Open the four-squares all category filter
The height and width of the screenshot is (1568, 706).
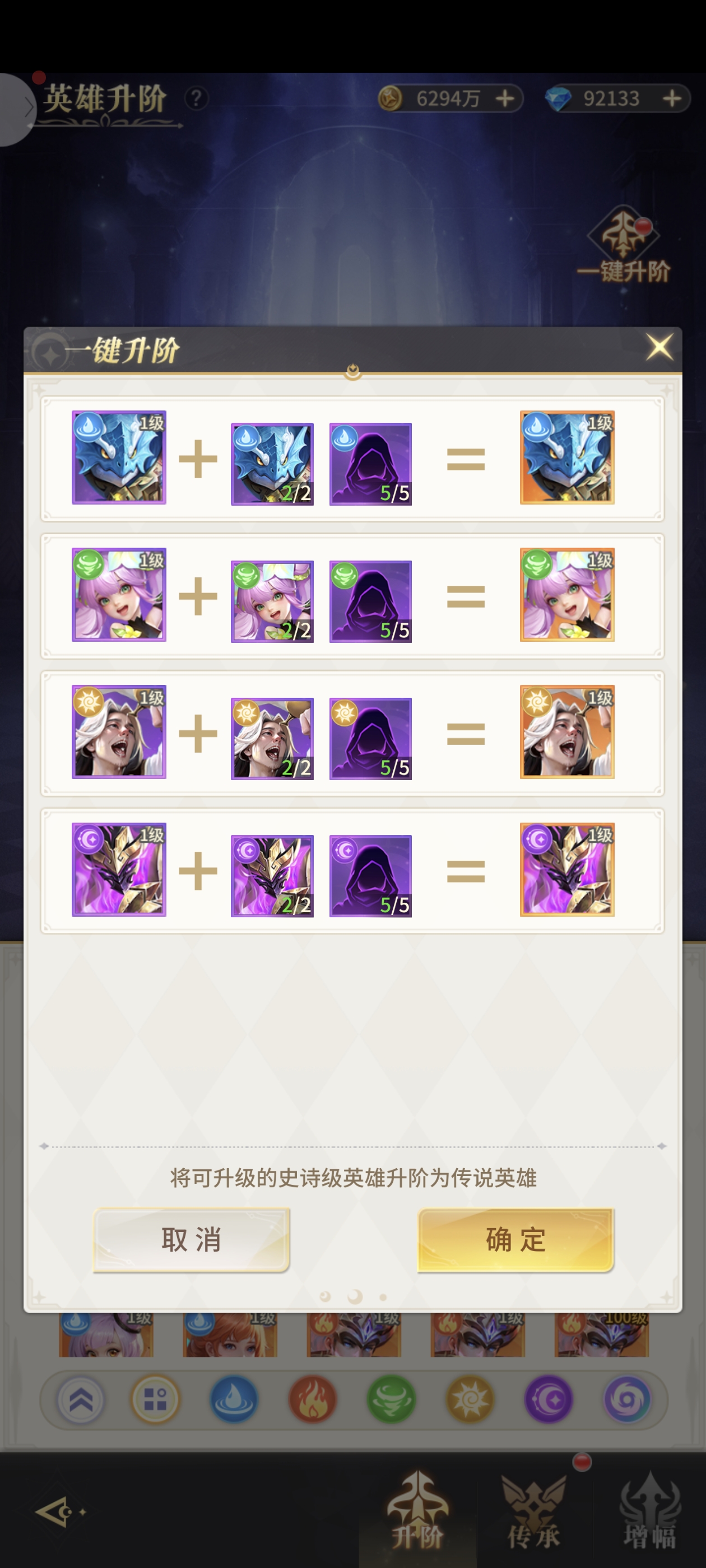click(155, 1399)
